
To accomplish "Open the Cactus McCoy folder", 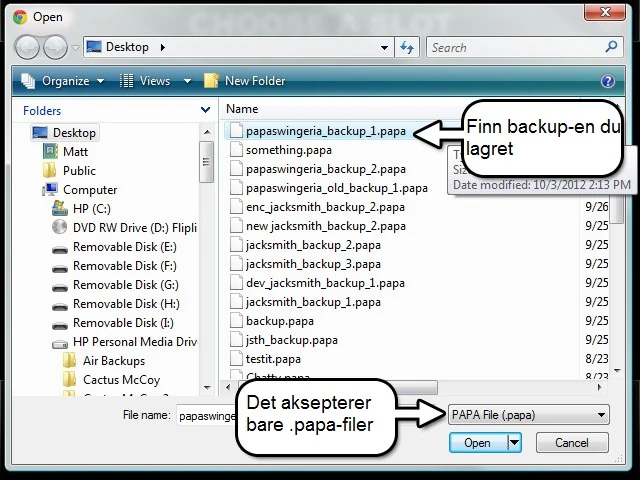I will 111,380.
